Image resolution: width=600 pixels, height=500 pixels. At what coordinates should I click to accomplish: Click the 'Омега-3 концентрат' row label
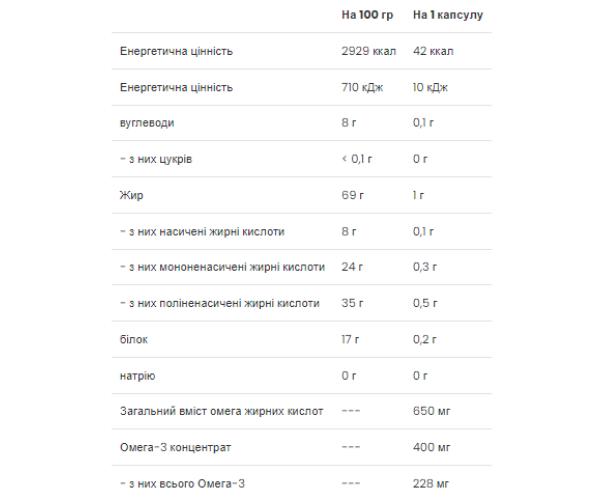(x=175, y=448)
